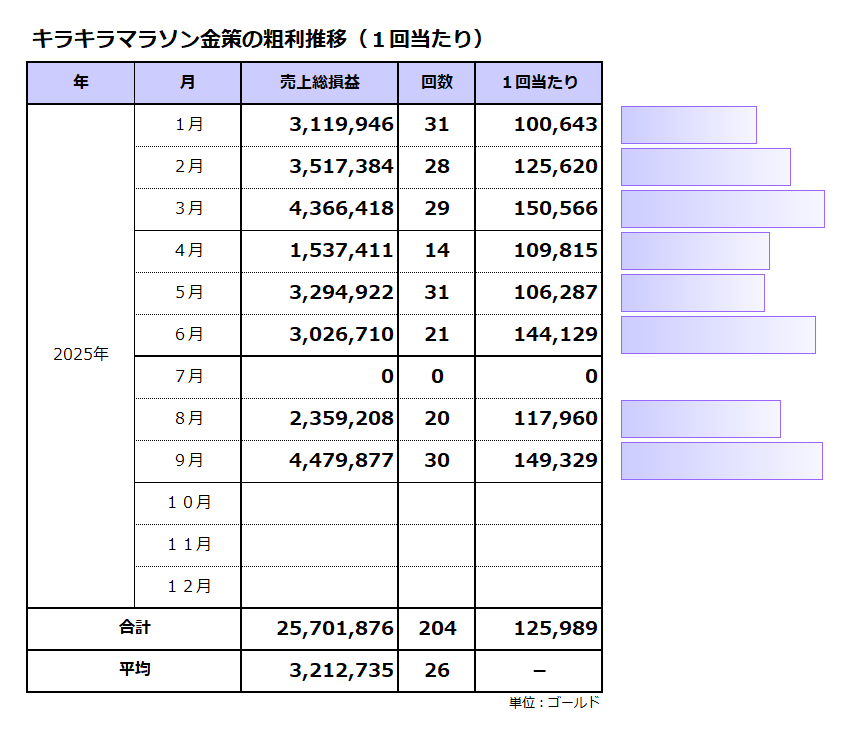Select the average sales value 3,212,735
Screen dimensions: 854x732
341,671
